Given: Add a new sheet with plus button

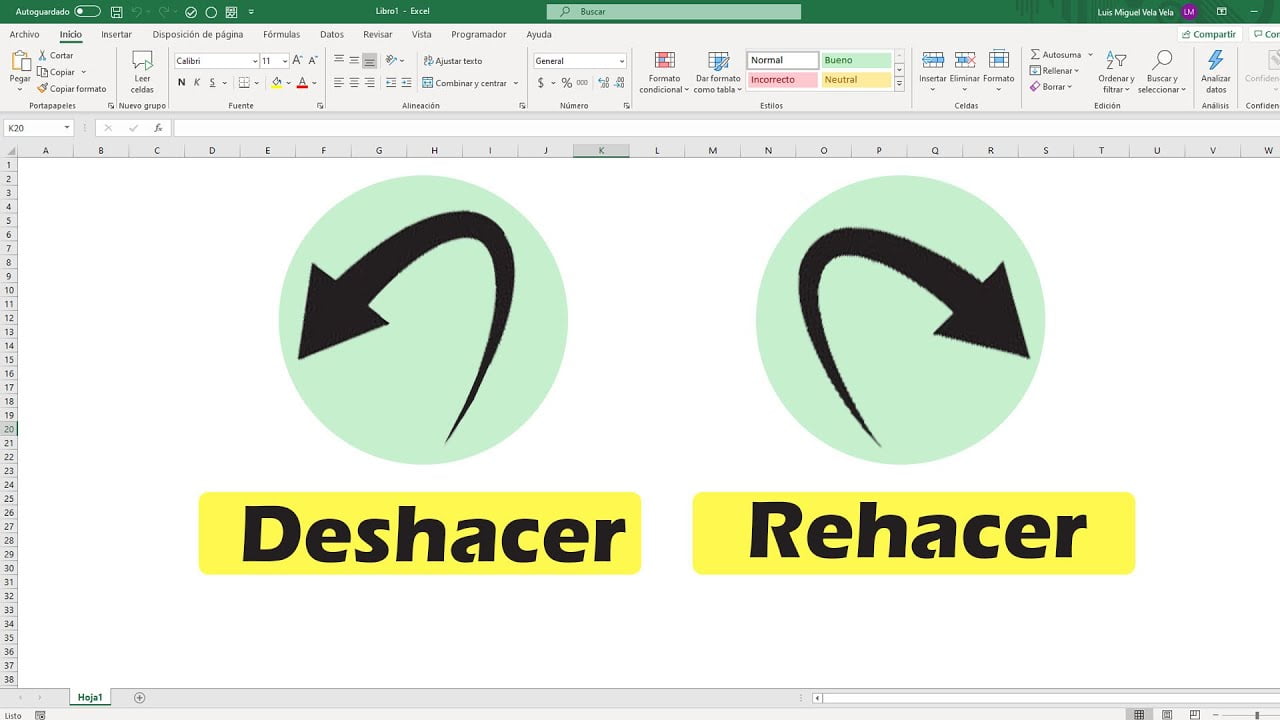Looking at the screenshot, I should tap(139, 697).
